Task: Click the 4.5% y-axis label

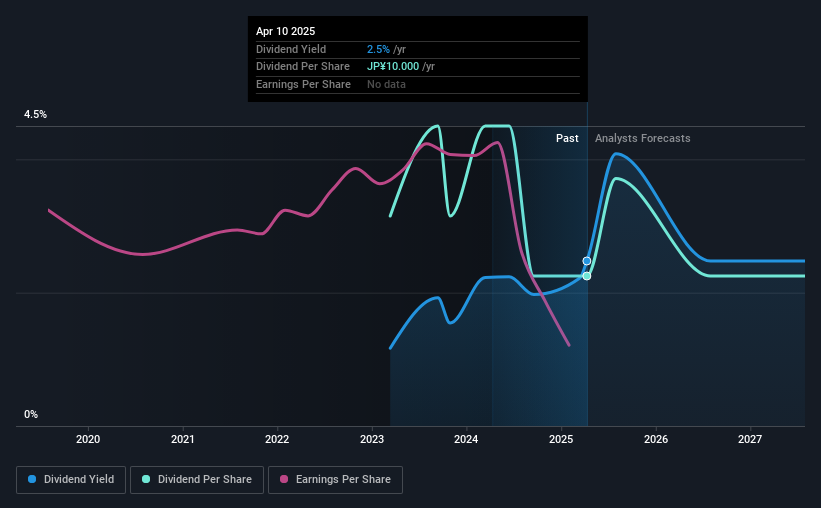Action: pos(36,115)
